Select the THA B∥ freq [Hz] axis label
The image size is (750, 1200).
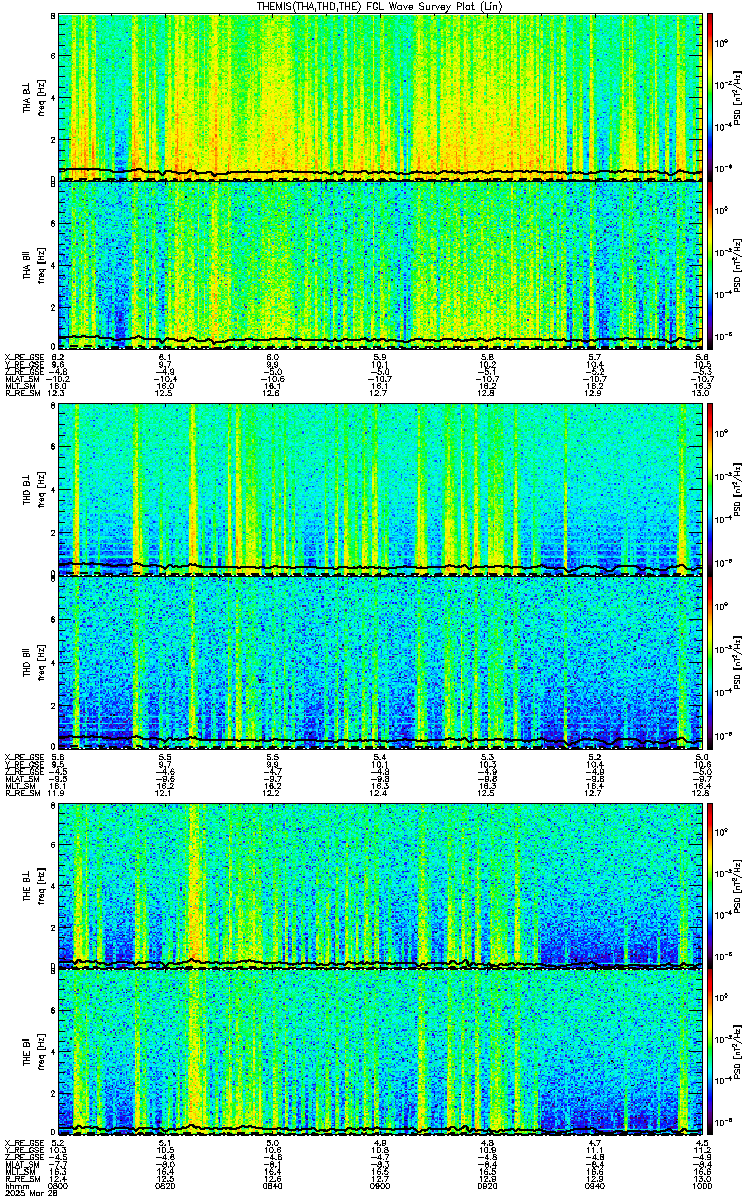point(32,265)
